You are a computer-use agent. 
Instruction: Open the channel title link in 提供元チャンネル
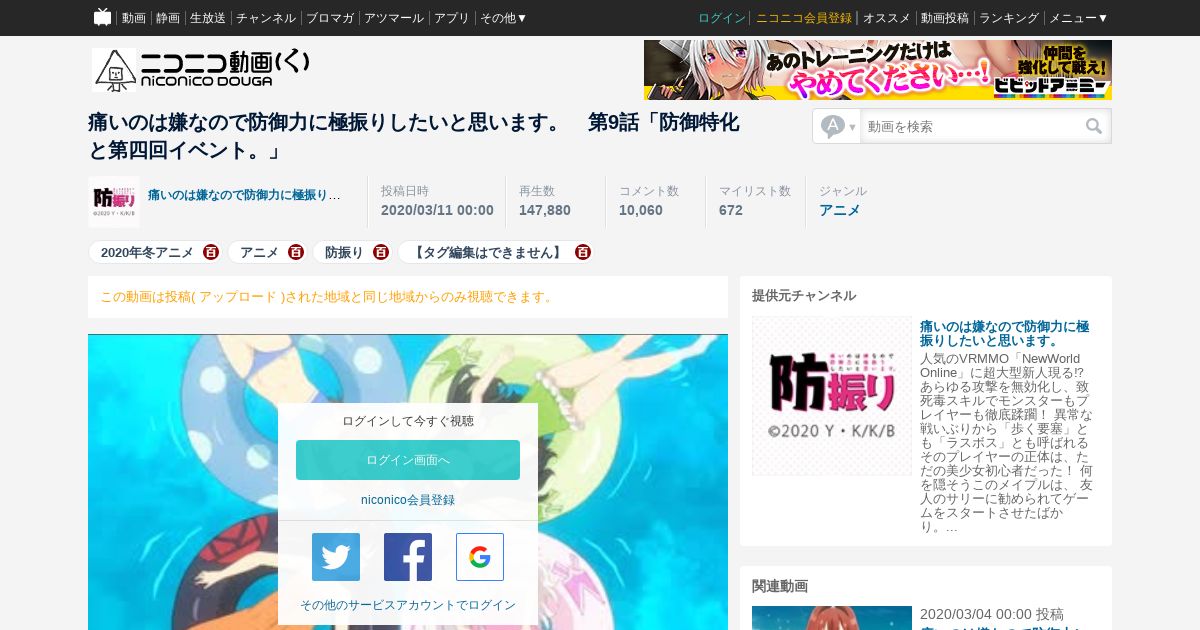click(x=1005, y=334)
